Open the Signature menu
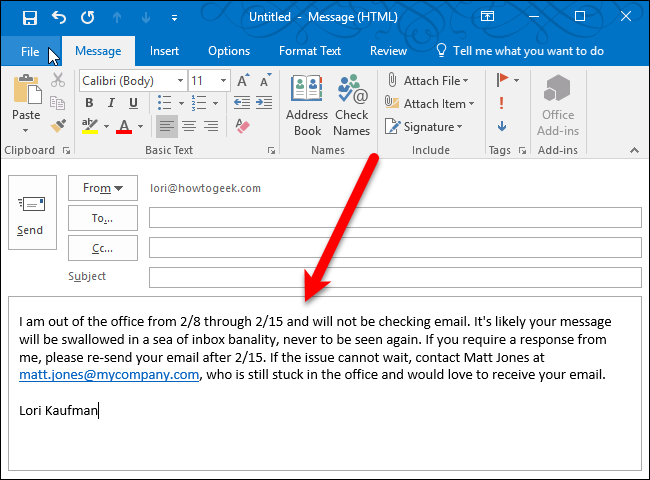 tap(423, 127)
